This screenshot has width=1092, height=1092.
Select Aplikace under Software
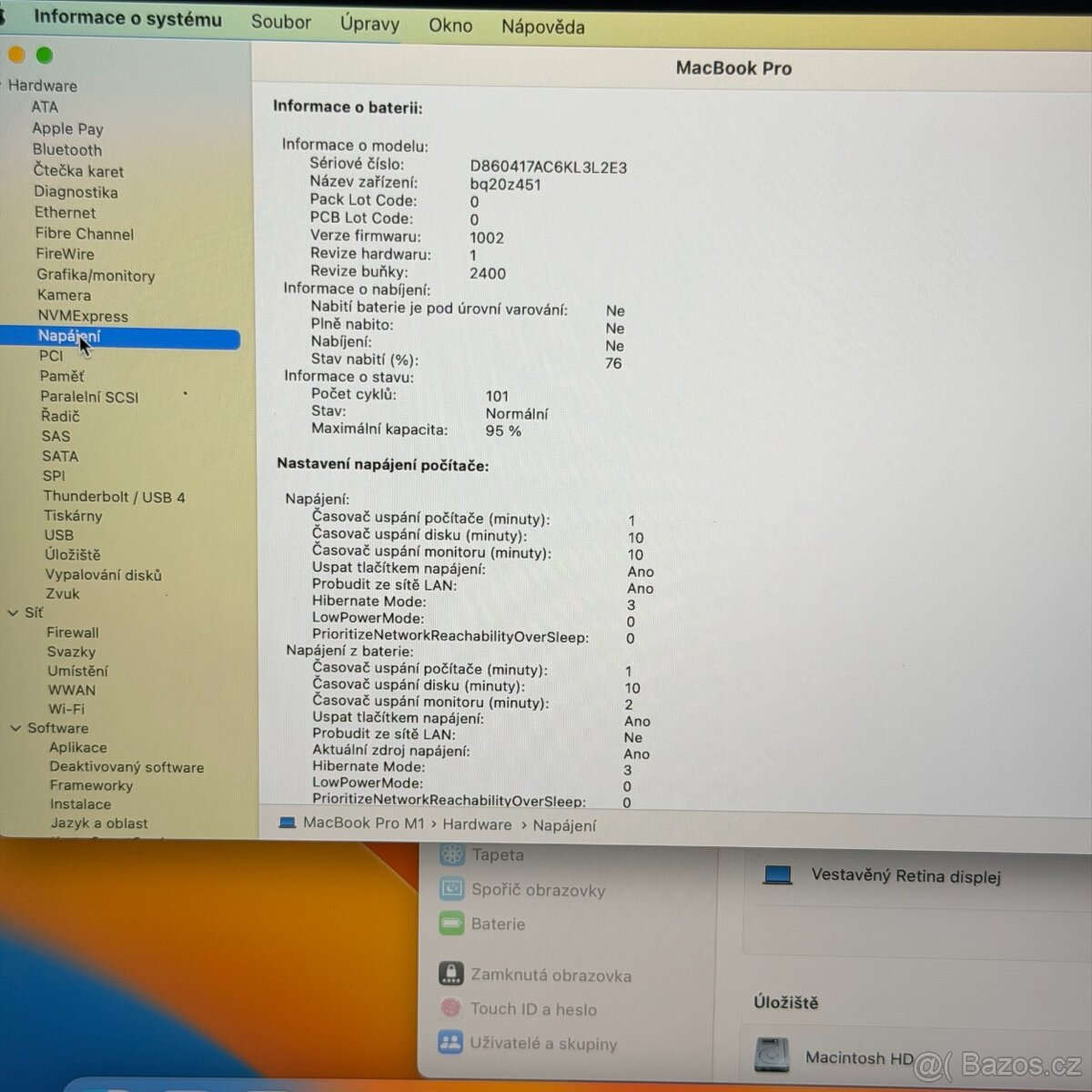point(78,747)
